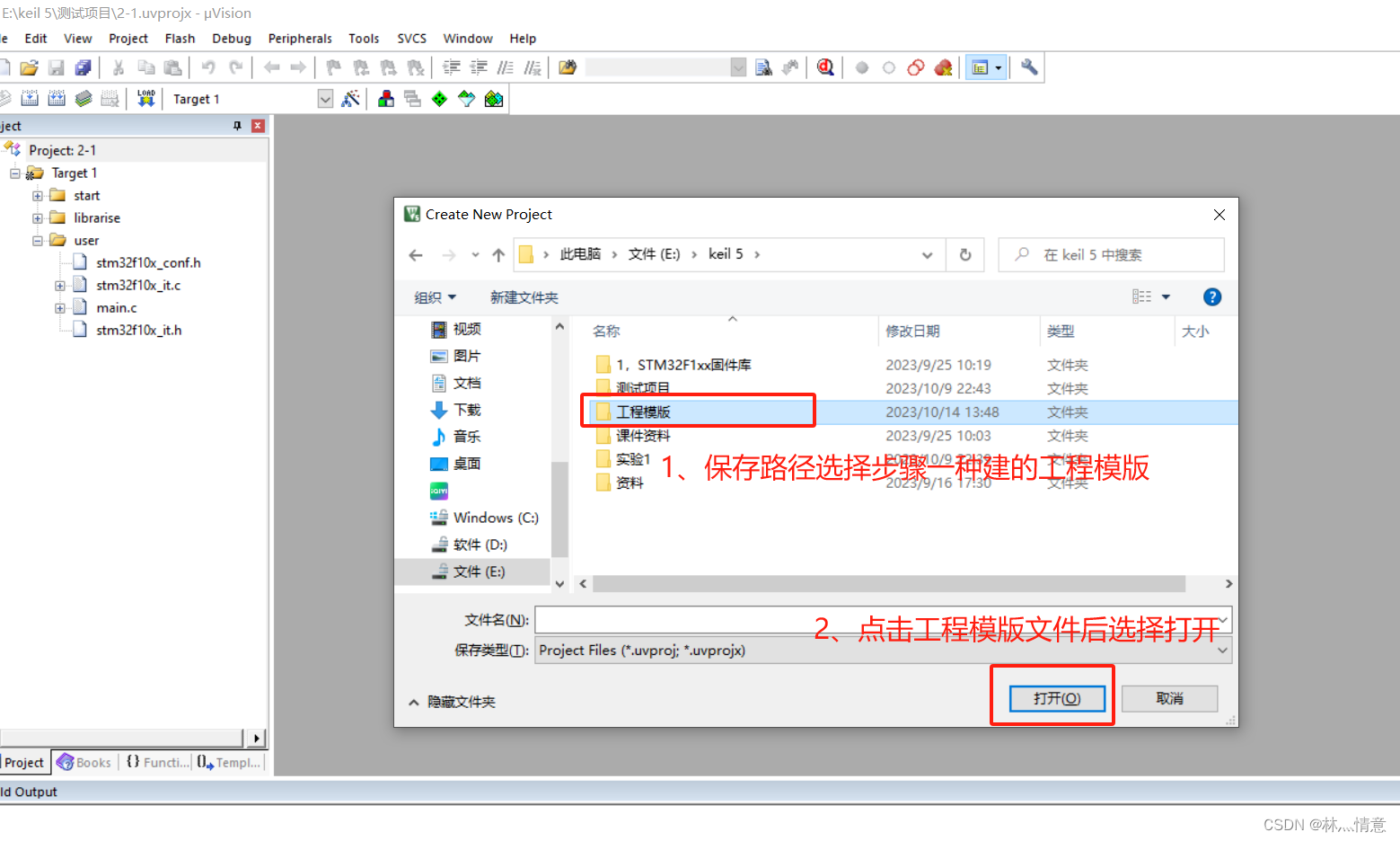Open the Peripherals menu
The width and height of the screenshot is (1400, 841).
[x=300, y=39]
